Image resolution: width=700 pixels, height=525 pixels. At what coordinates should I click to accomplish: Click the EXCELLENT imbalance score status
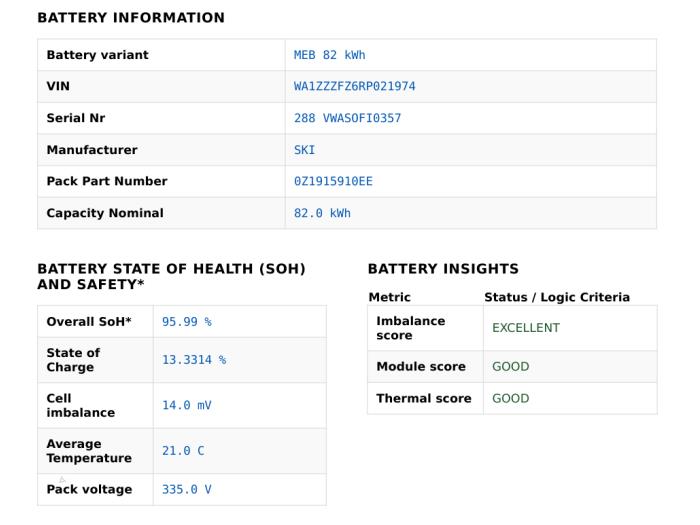pyautogui.click(x=526, y=328)
